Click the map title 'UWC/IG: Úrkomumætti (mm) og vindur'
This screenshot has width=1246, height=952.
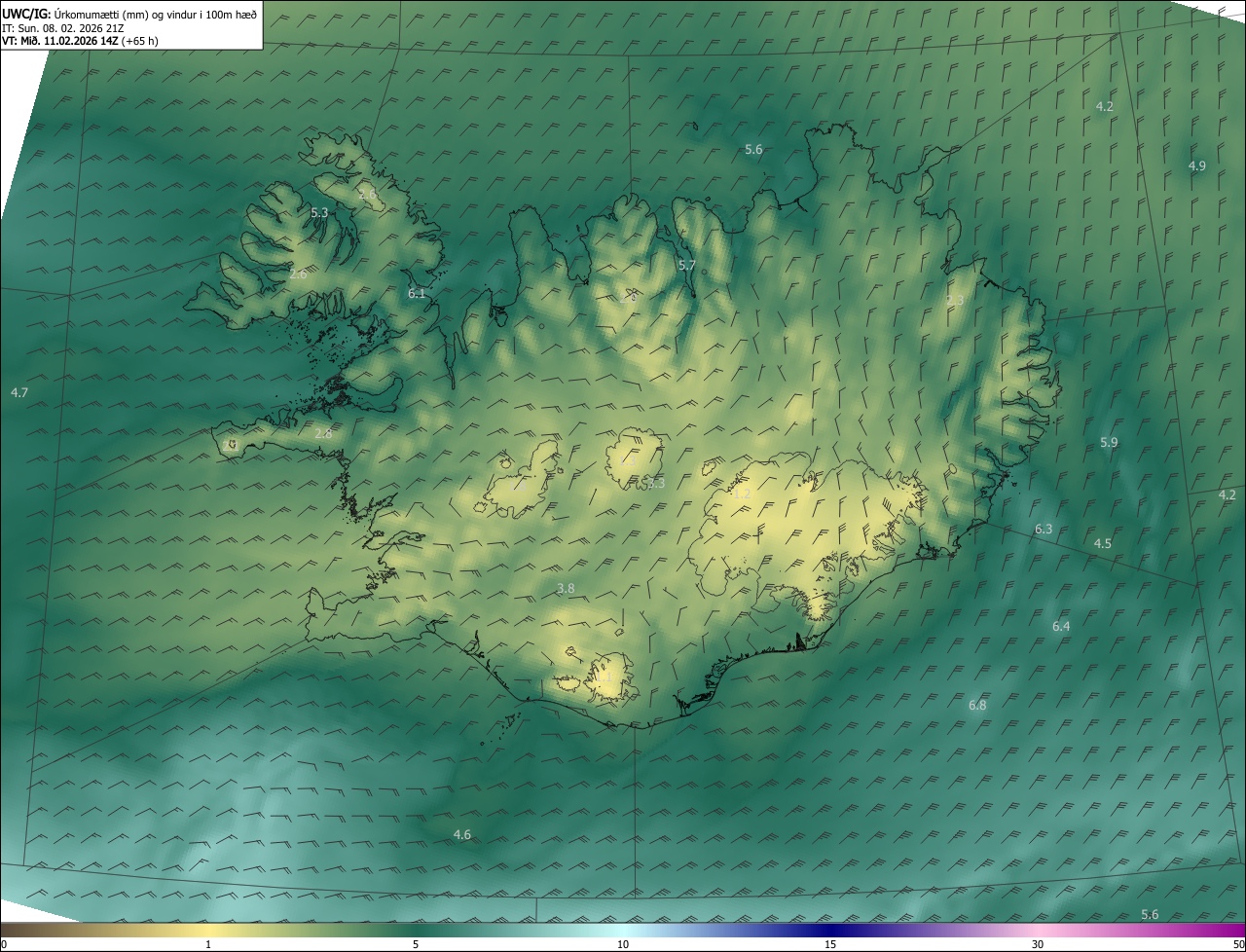[129, 13]
